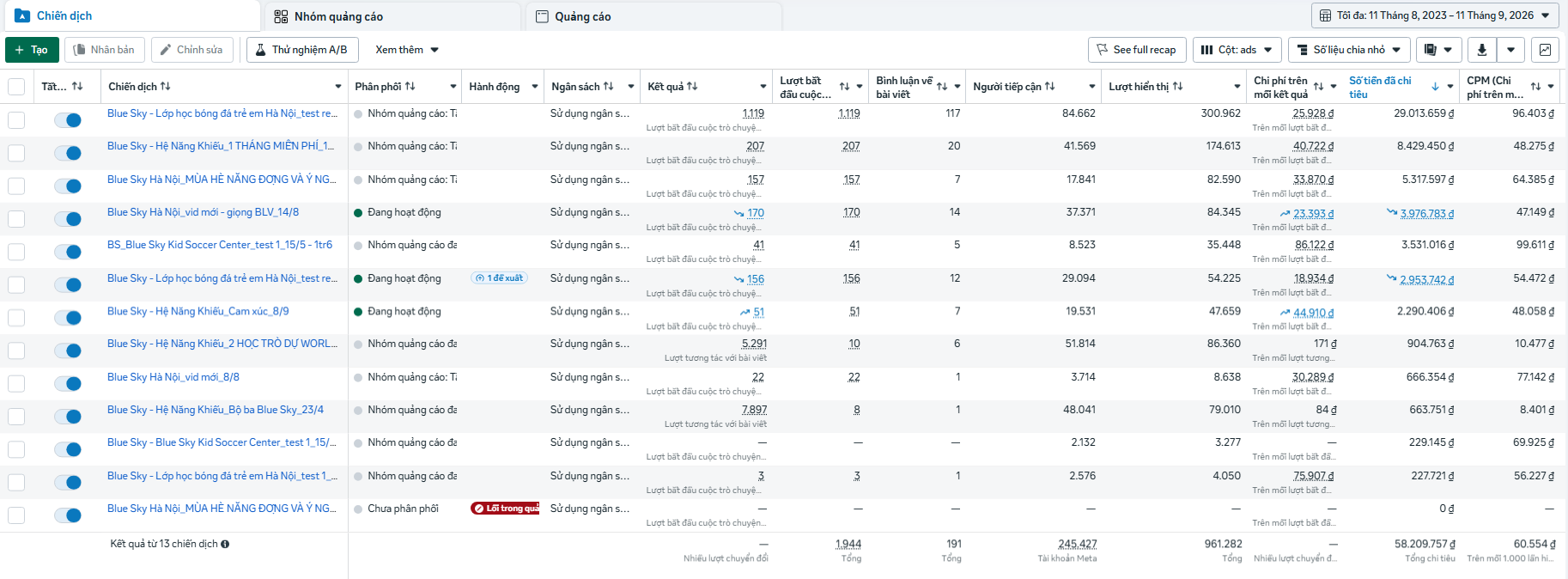Sort by Lượt bắt đầu cuộc column arrows
The image size is (1568, 579).
[844, 87]
